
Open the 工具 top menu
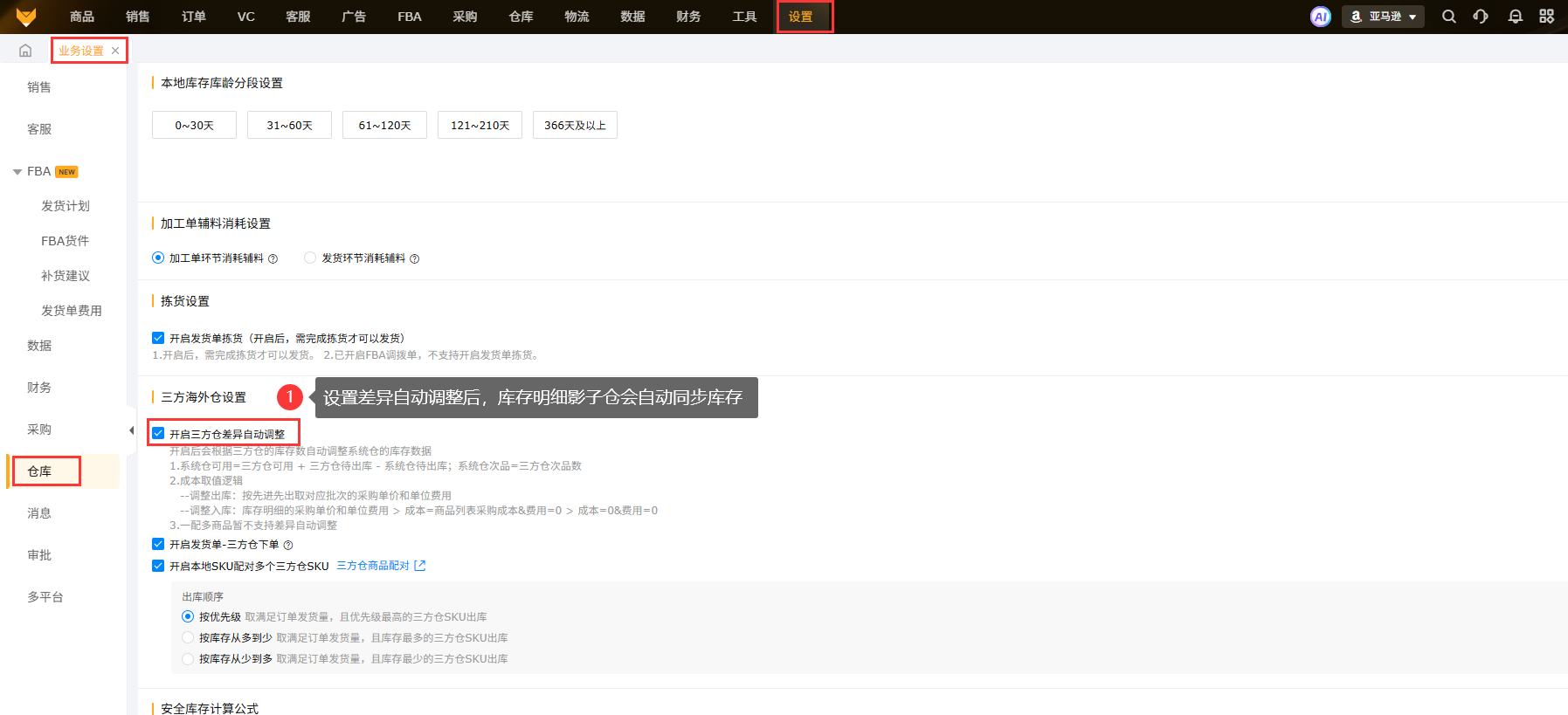[745, 17]
